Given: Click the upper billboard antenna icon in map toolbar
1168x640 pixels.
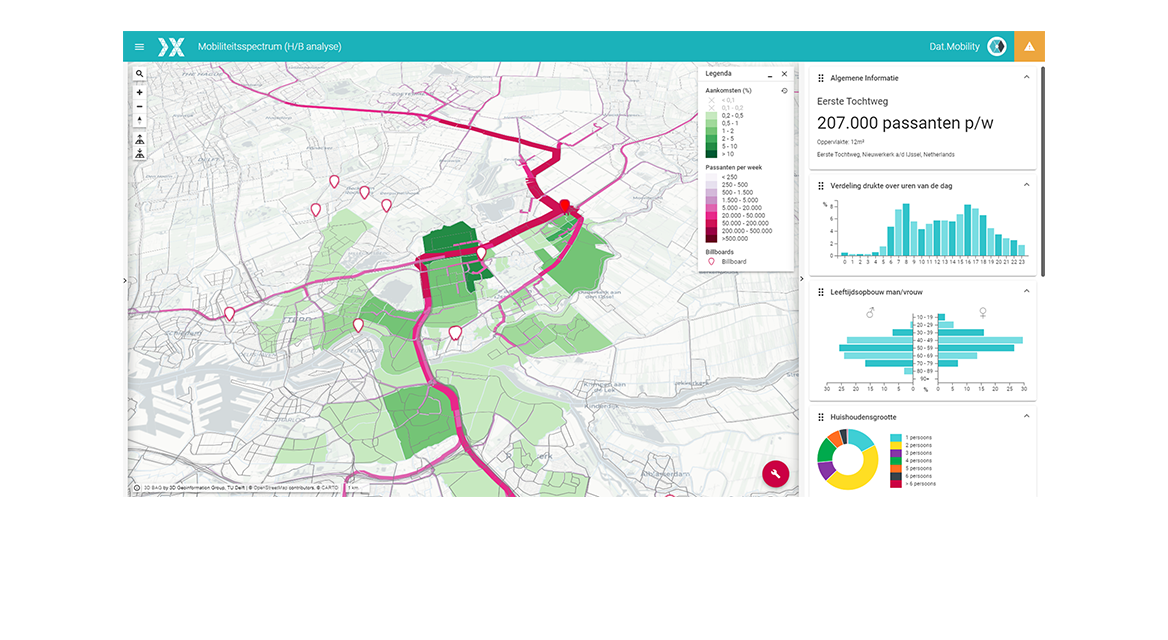Looking at the screenshot, I should click(139, 140).
